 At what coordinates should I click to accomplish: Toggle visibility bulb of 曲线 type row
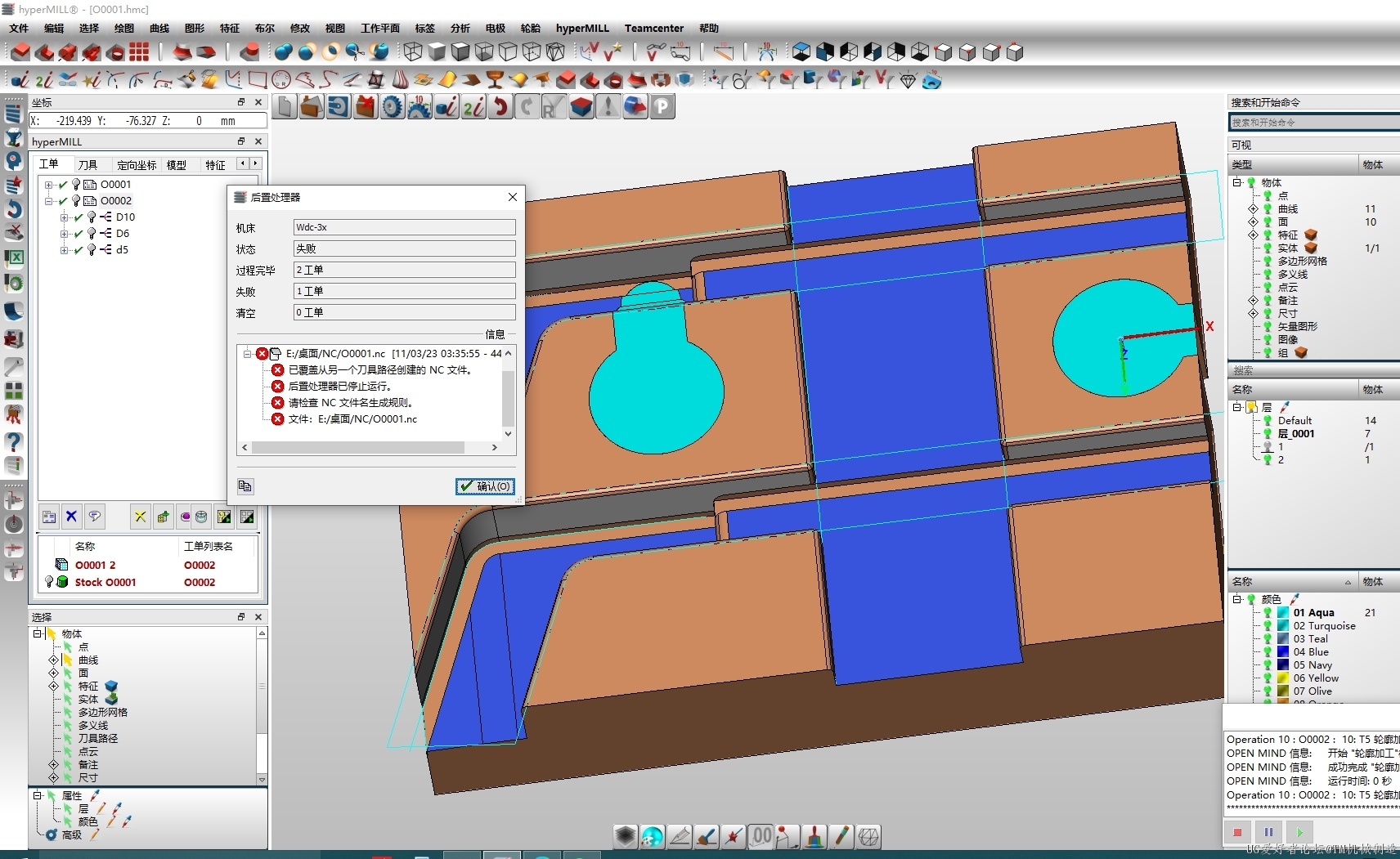coord(1268,209)
